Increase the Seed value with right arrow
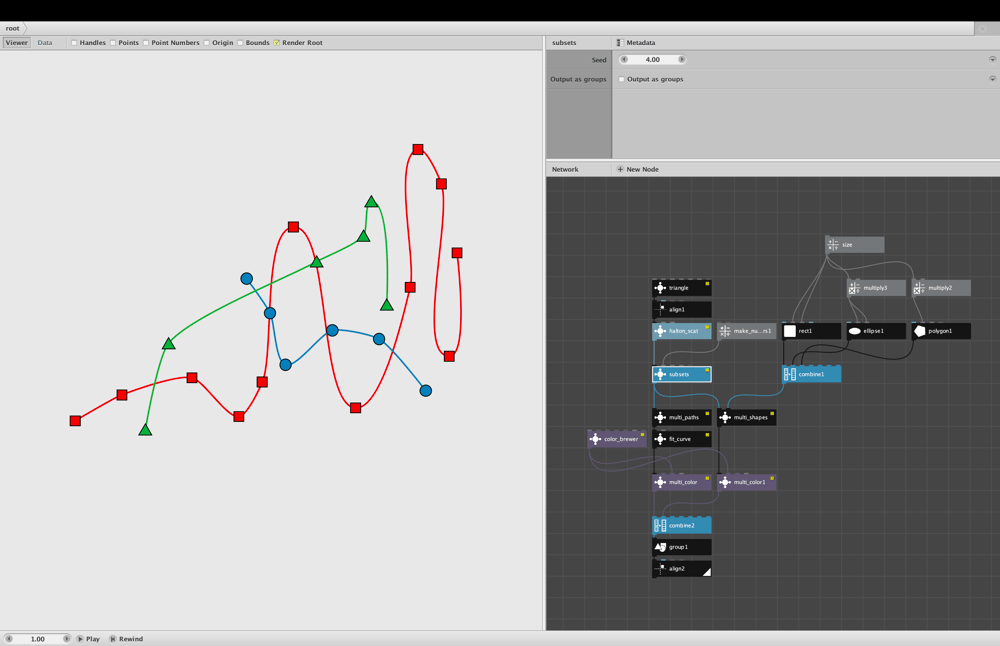Screen dimensions: 1000x646 [681, 59]
